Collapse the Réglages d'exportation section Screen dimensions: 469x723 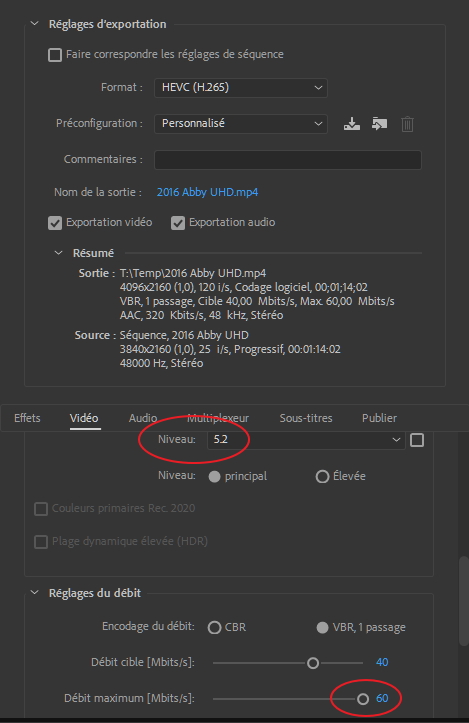pos(35,24)
